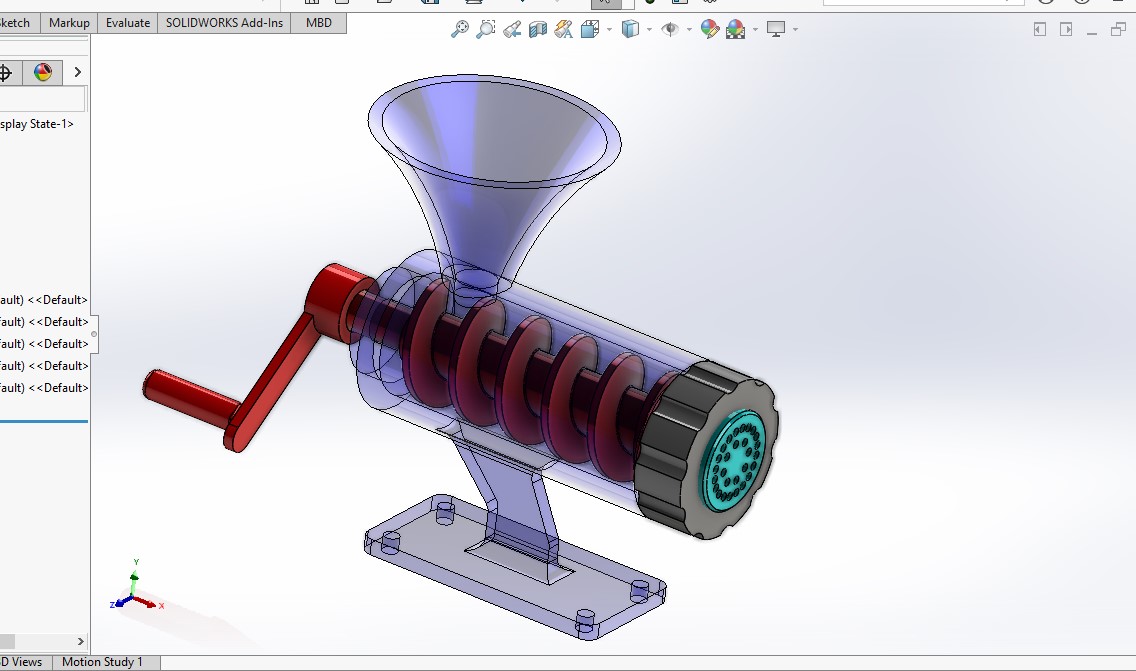1136x671 pixels.
Task: Click the Y axis of the triad
Action: click(134, 578)
